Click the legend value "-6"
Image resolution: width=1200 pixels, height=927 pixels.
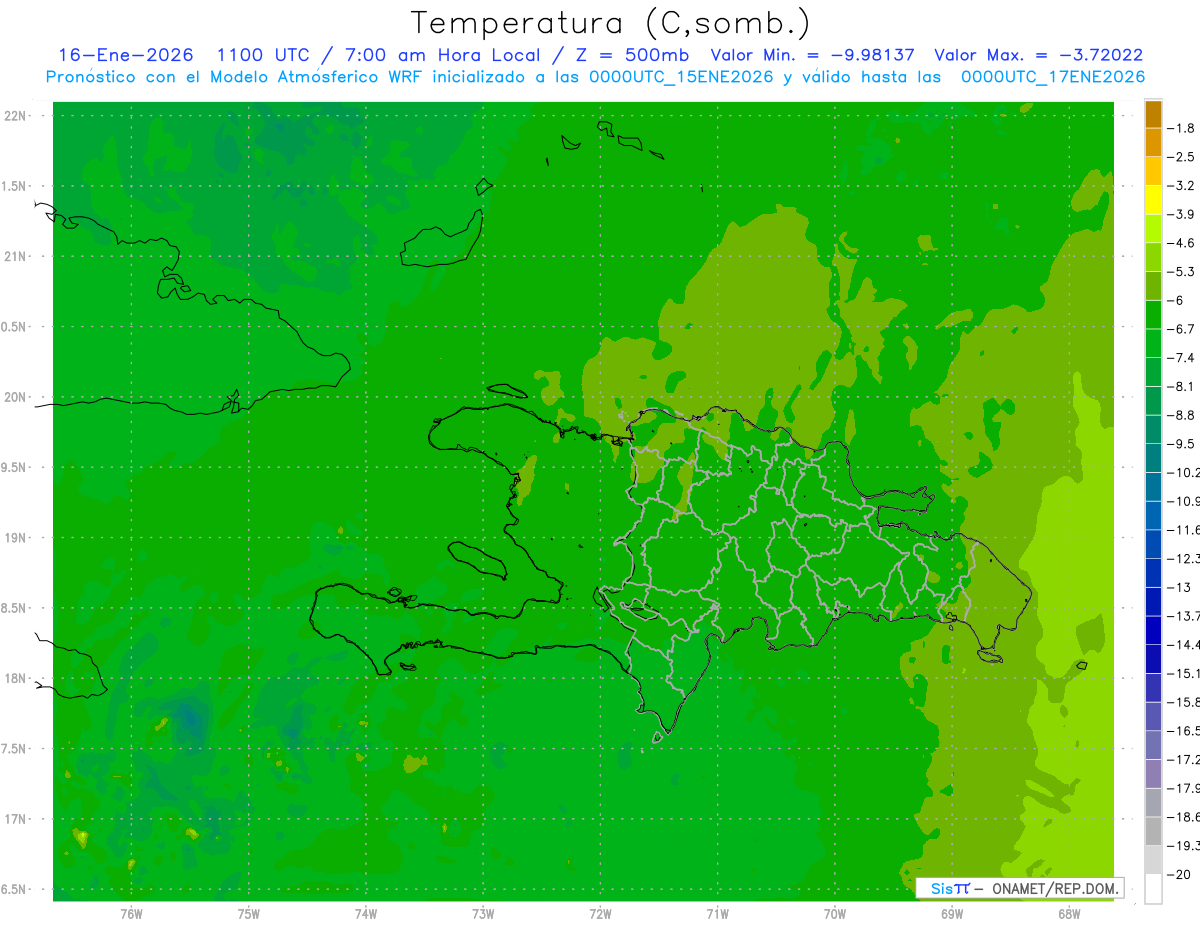click(x=1176, y=300)
